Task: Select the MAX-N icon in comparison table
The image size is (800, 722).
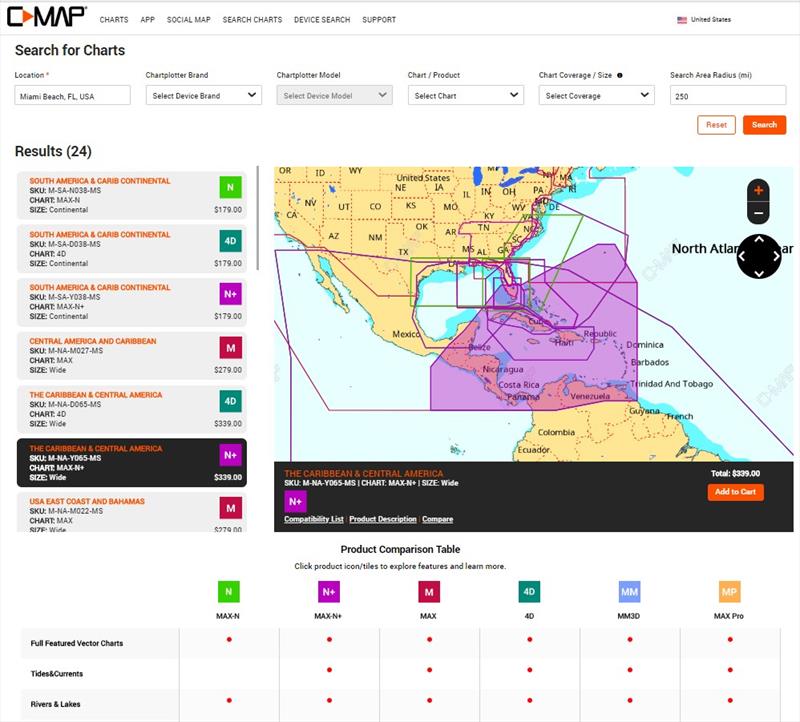Action: [228, 592]
